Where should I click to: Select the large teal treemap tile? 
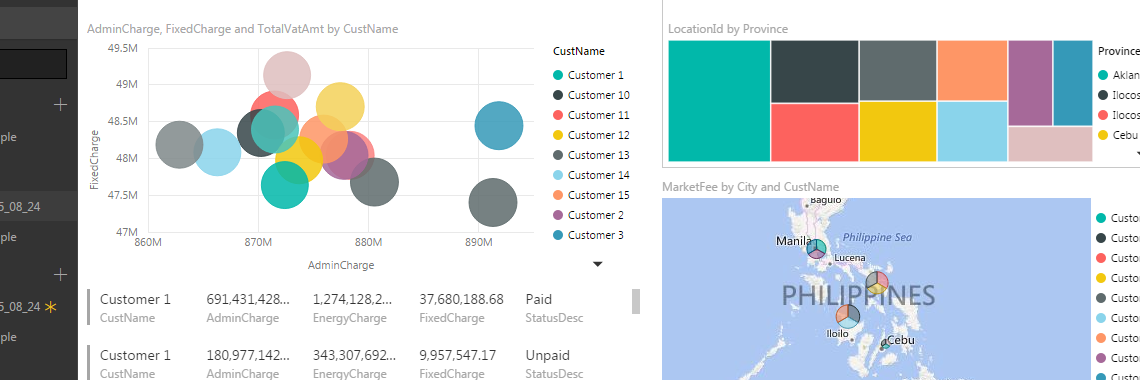(x=718, y=101)
